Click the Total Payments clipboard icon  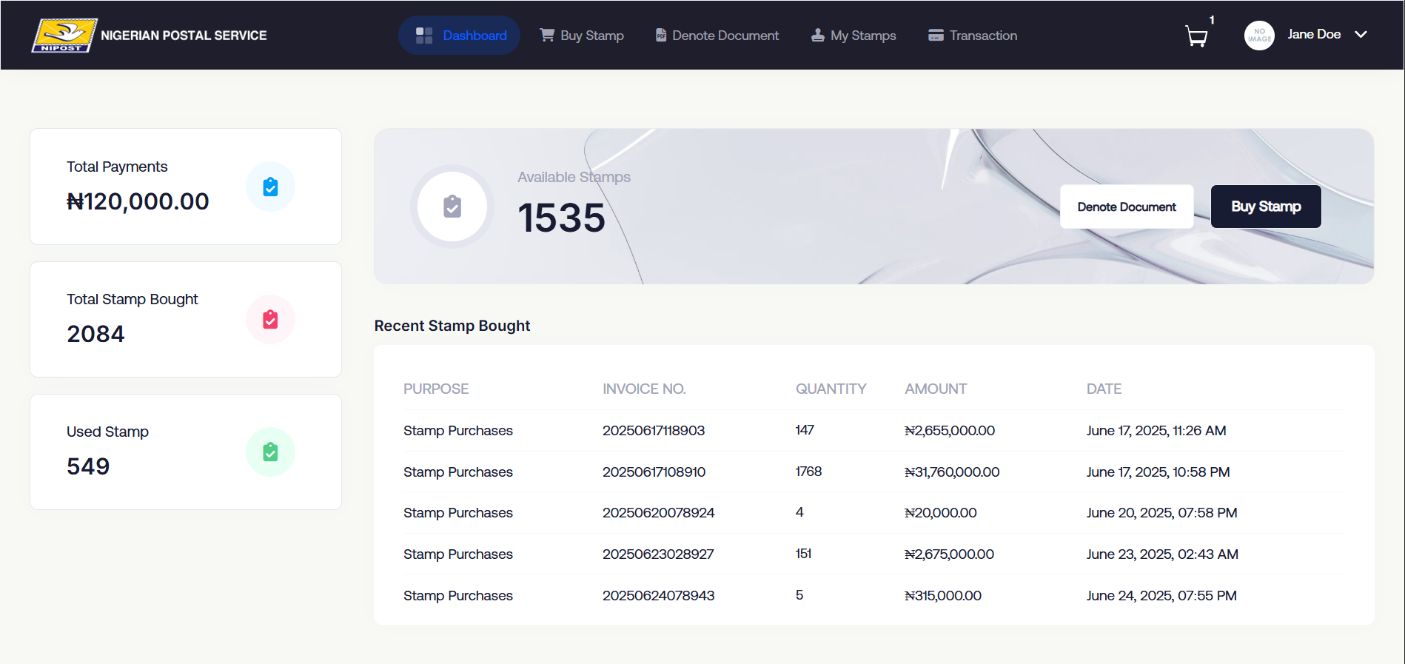click(x=270, y=186)
